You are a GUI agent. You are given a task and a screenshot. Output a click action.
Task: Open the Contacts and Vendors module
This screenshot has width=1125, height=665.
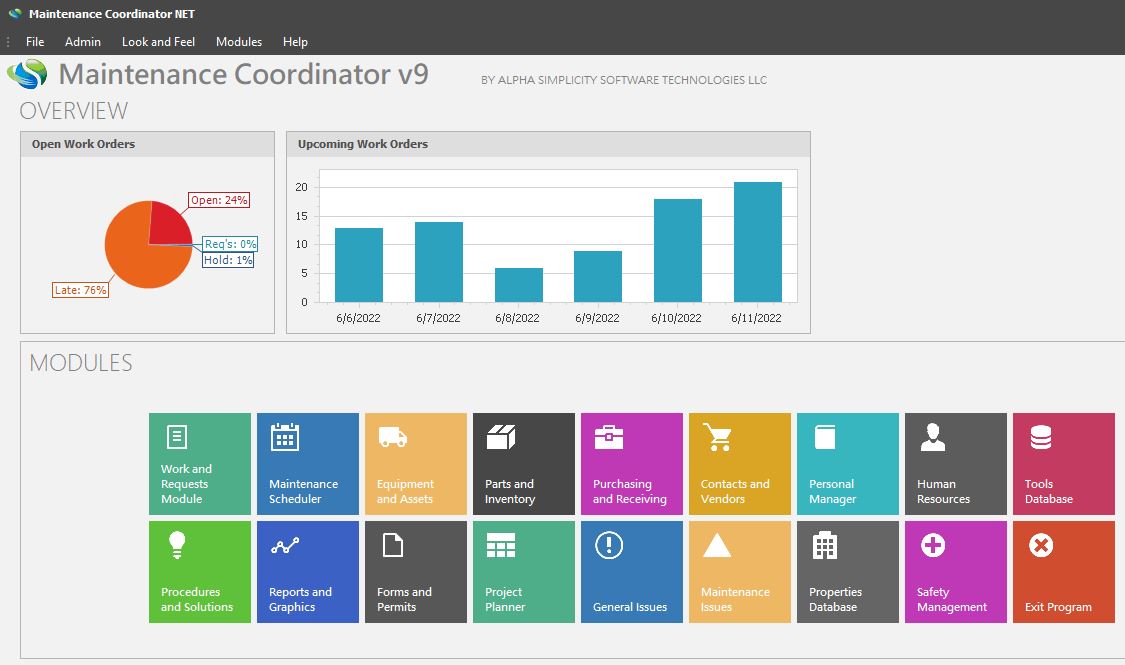click(739, 463)
